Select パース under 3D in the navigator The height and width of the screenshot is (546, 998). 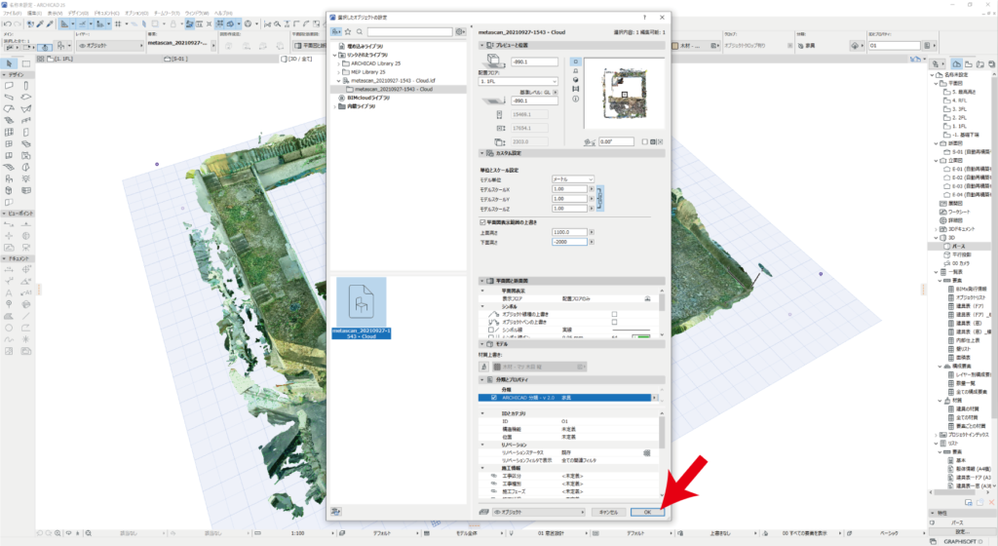[x=959, y=246]
